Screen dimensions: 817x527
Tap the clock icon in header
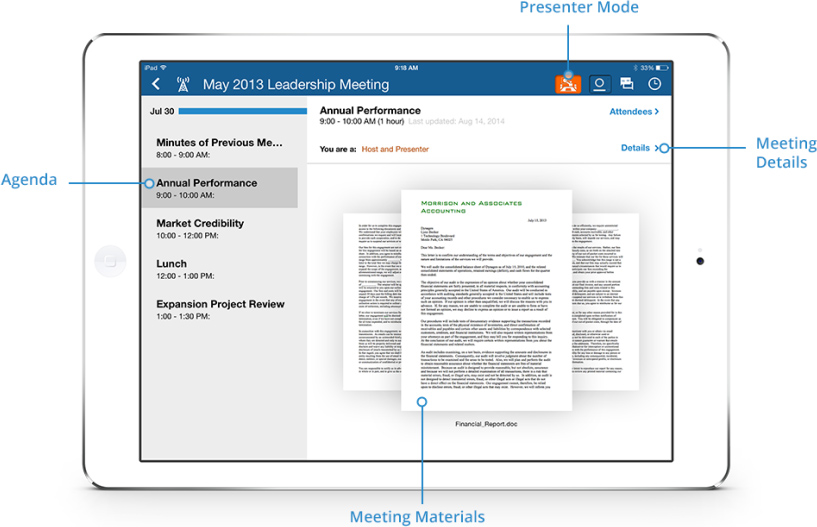point(654,84)
